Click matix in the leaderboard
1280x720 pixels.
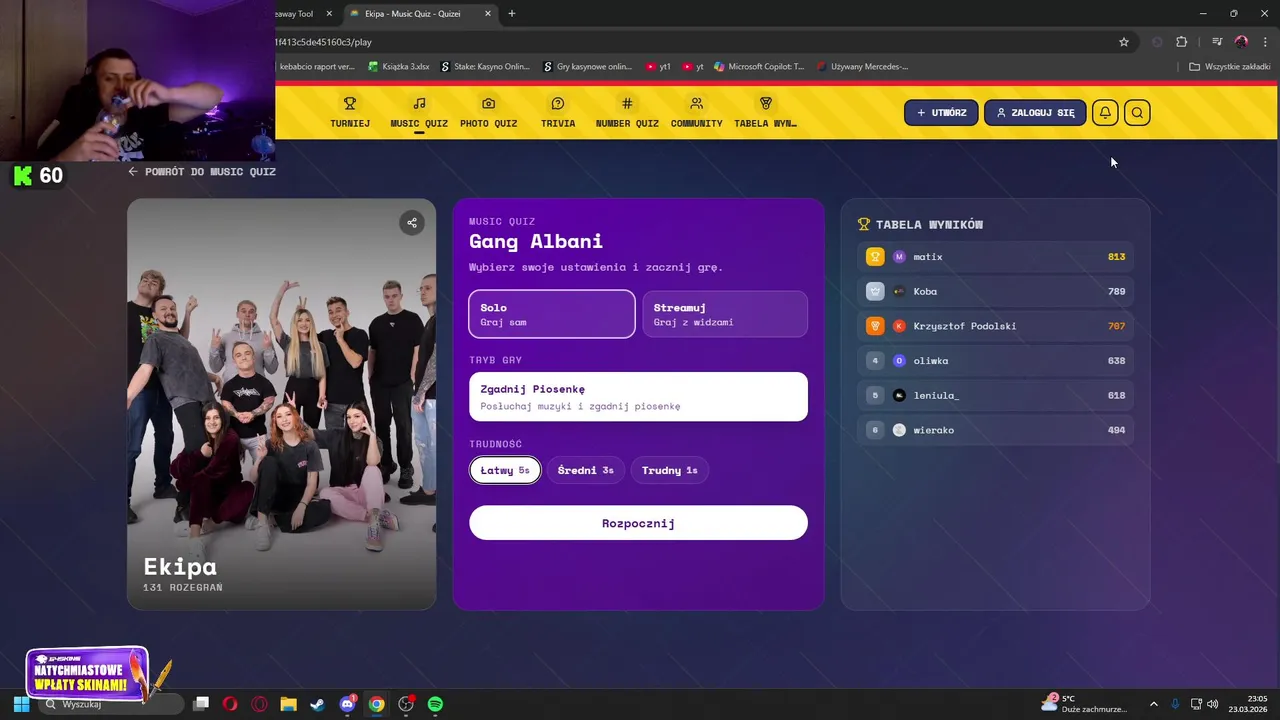(928, 257)
